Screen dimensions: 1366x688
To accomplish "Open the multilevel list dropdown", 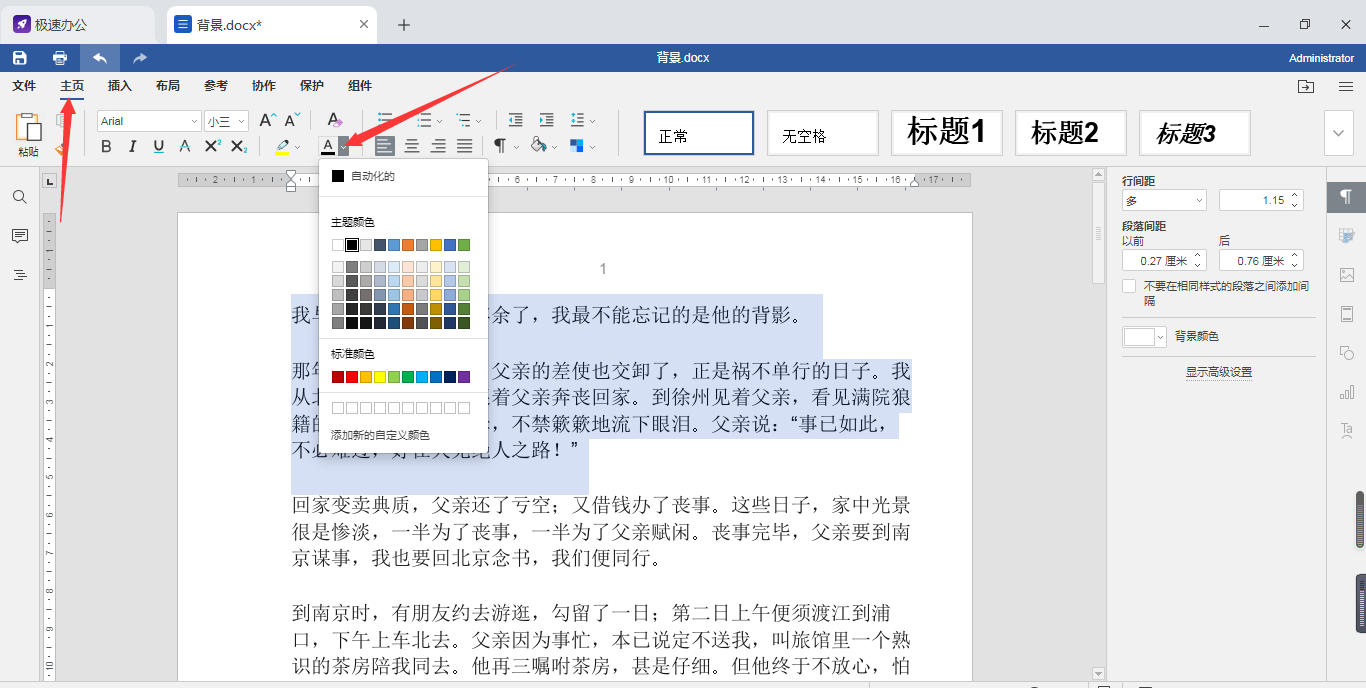I will click(x=478, y=121).
